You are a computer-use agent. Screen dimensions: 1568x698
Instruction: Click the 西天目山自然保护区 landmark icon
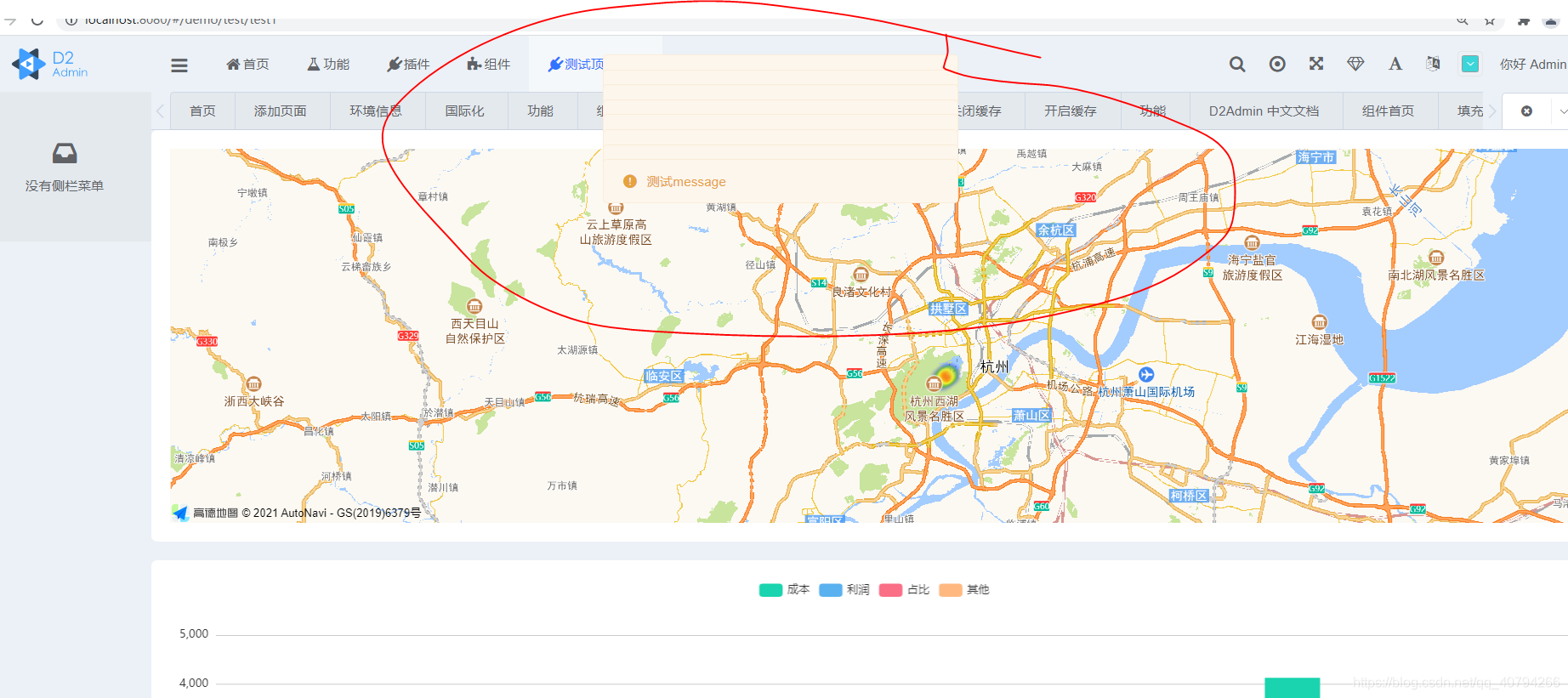[x=474, y=306]
